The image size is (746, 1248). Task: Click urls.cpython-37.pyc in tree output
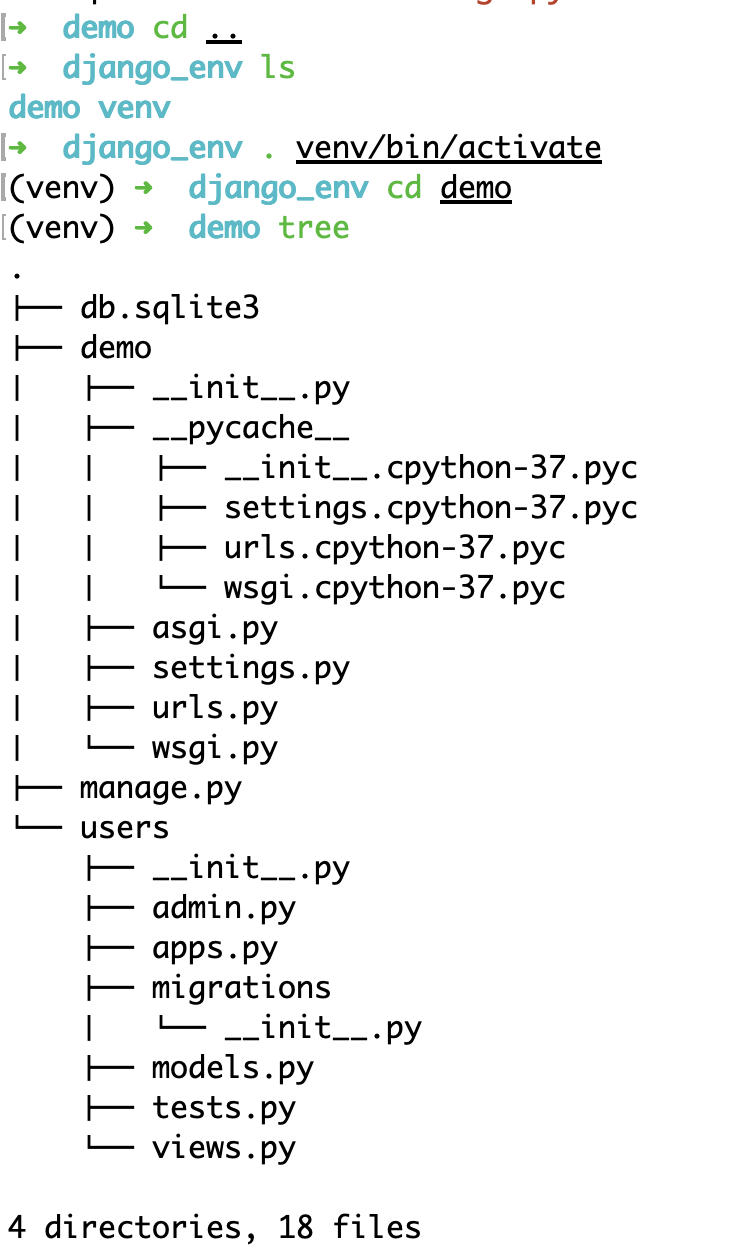(x=395, y=548)
